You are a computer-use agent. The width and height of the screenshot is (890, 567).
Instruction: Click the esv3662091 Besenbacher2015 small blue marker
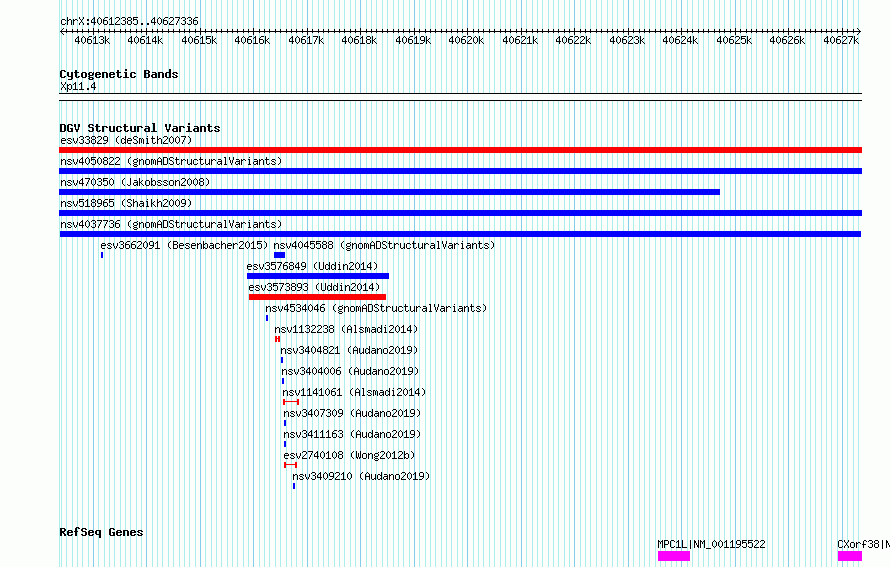tap(102, 255)
